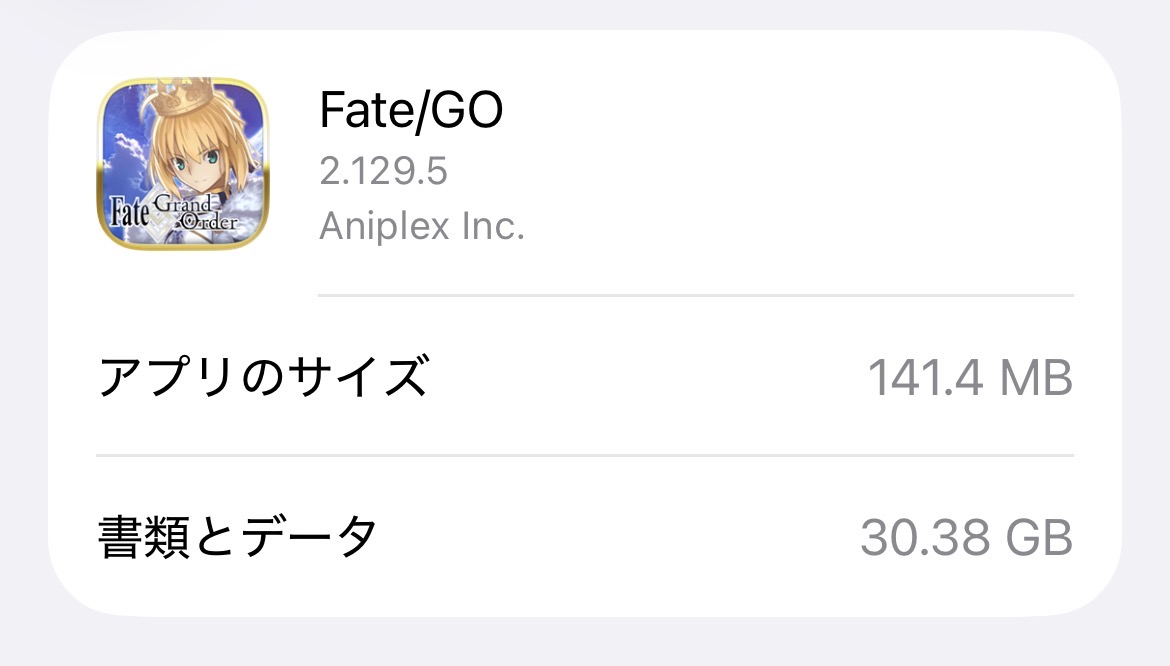This screenshot has height=666, width=1170.
Task: Click the divider line below Aniplex Inc.
Action: click(x=695, y=295)
